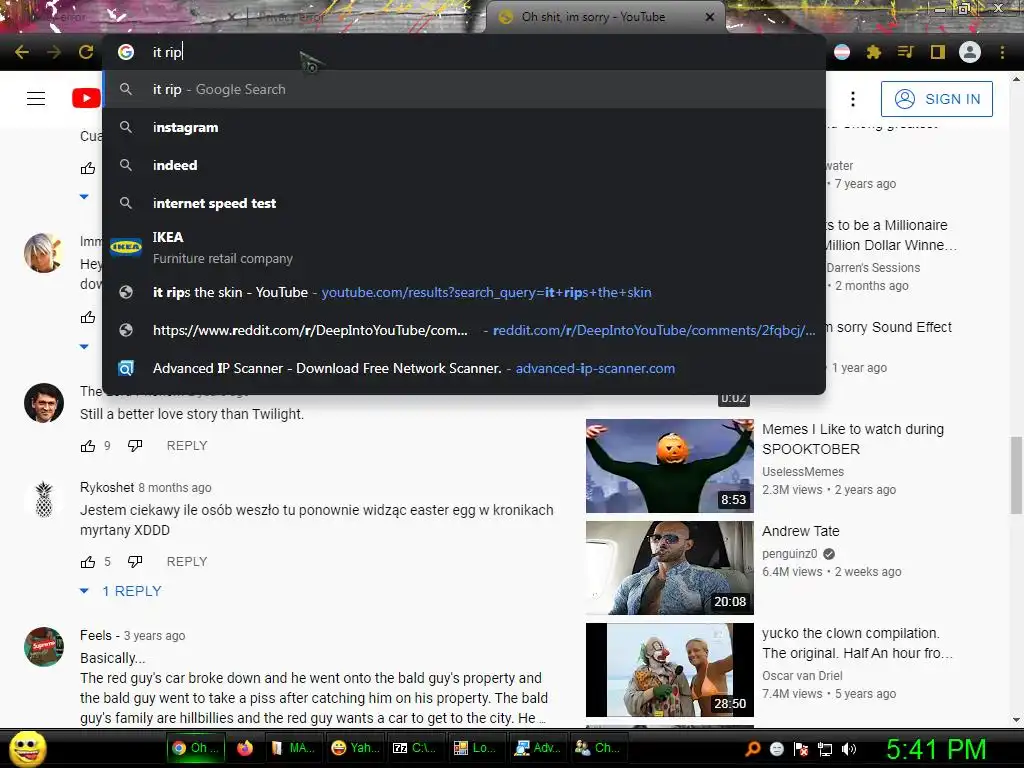Choose the 'instagram' suggestion
The image size is (1024, 768).
click(x=464, y=127)
